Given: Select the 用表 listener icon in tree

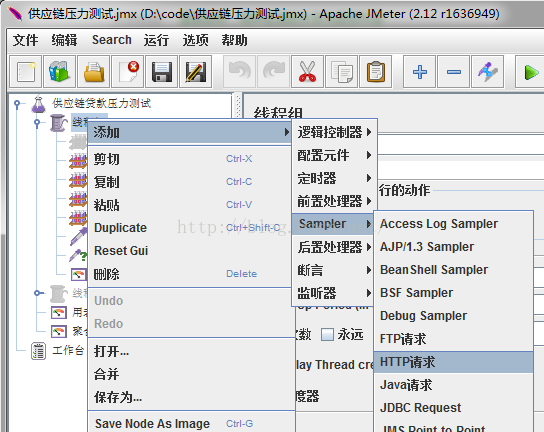Looking at the screenshot, I should (x=59, y=313).
